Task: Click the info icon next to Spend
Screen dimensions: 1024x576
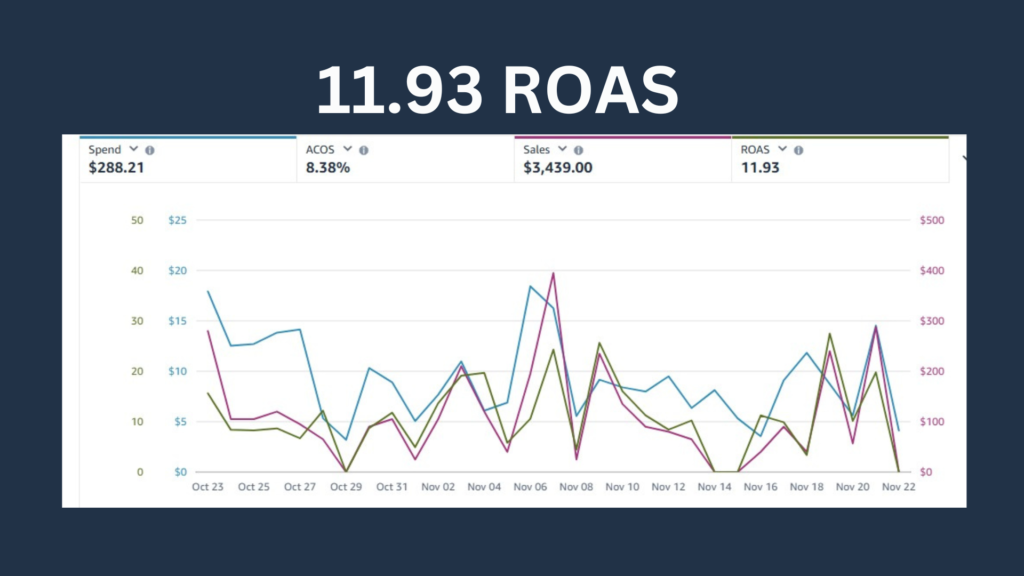Action: click(x=150, y=150)
